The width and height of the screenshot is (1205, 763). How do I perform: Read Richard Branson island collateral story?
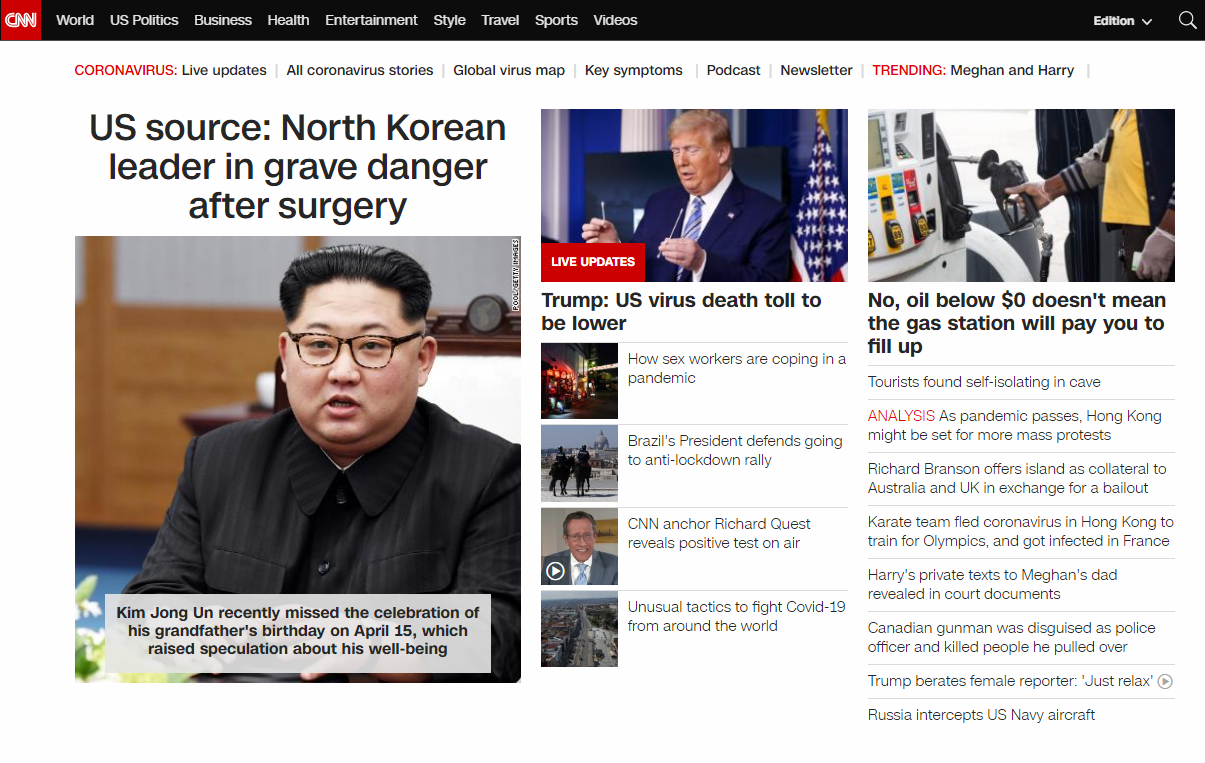click(x=1017, y=478)
